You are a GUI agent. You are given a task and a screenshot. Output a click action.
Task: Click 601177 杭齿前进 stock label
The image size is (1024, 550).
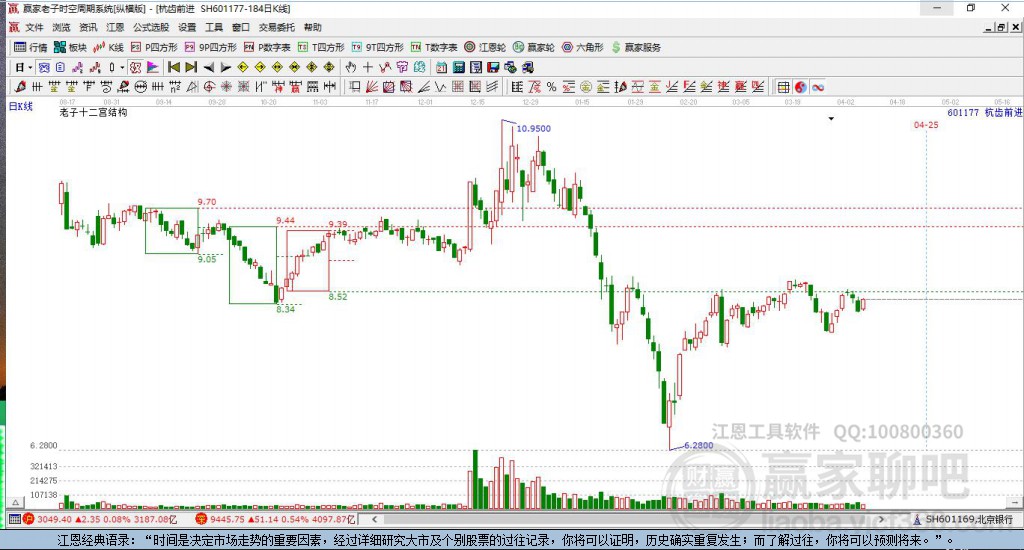(x=985, y=112)
